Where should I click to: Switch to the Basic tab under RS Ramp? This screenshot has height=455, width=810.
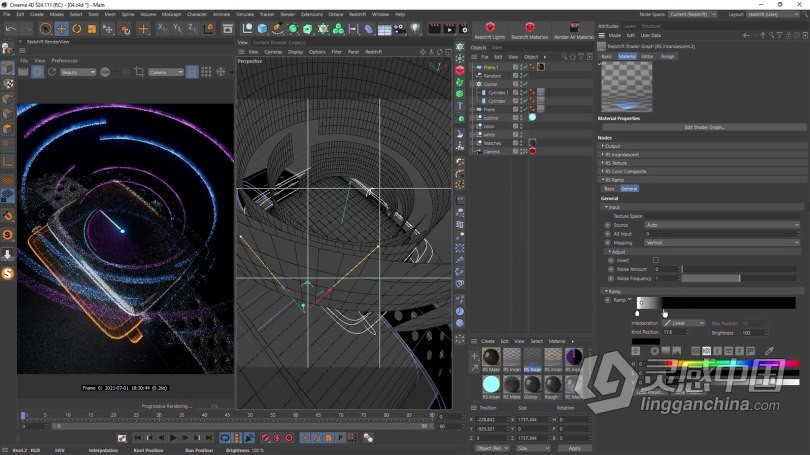pyautogui.click(x=610, y=189)
